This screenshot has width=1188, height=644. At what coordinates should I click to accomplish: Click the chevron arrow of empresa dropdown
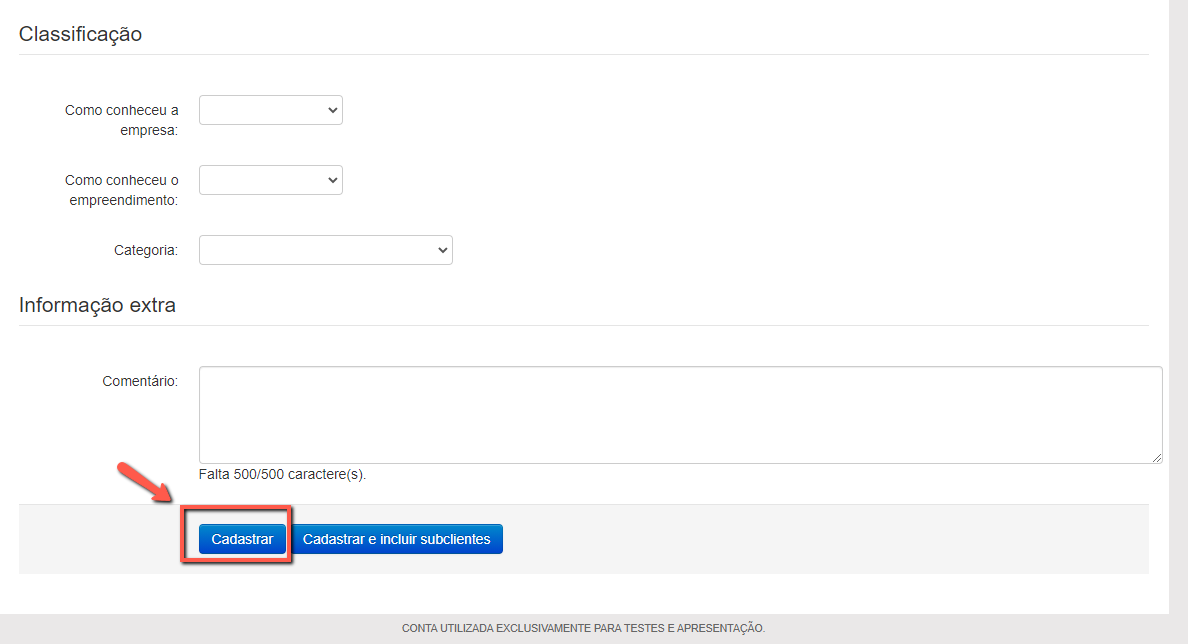333,110
